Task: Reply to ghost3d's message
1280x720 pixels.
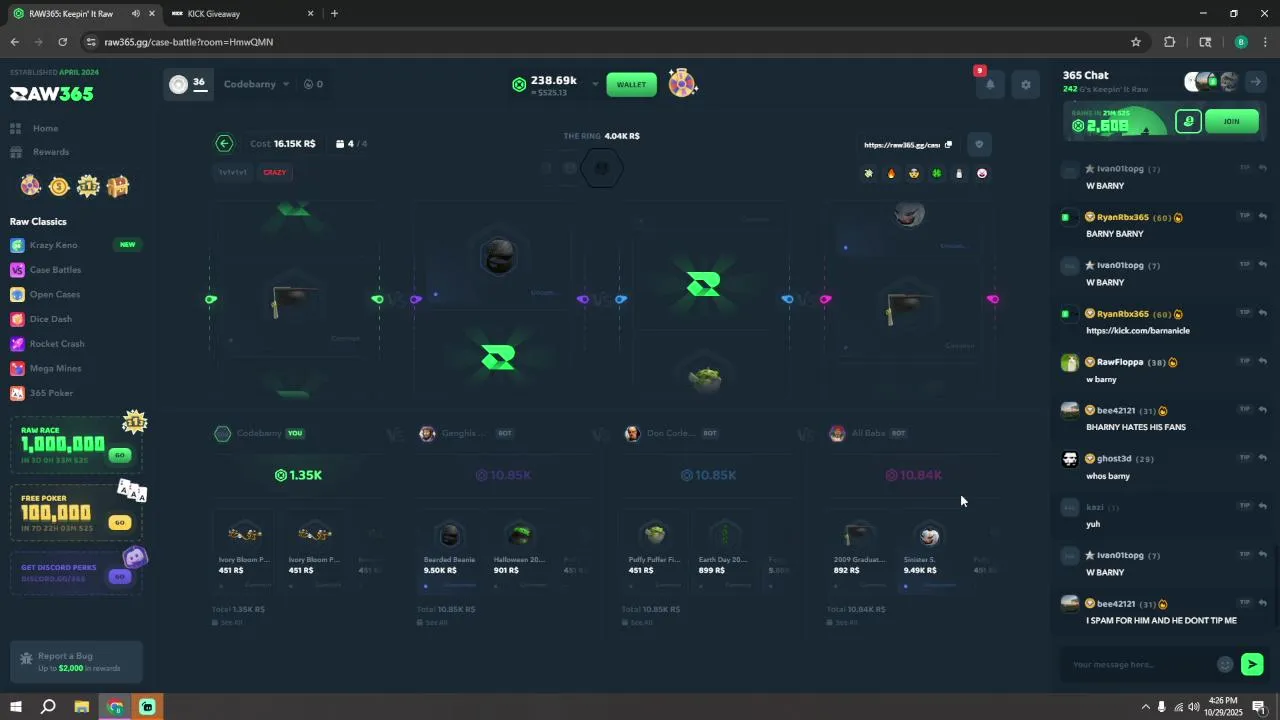Action: [x=1263, y=457]
